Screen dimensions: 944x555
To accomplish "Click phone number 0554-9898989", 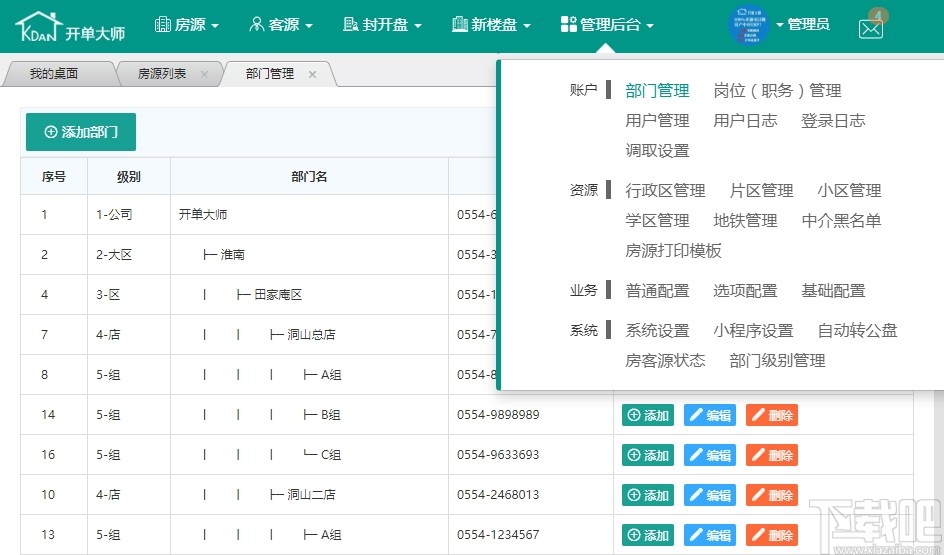I will (x=498, y=414).
